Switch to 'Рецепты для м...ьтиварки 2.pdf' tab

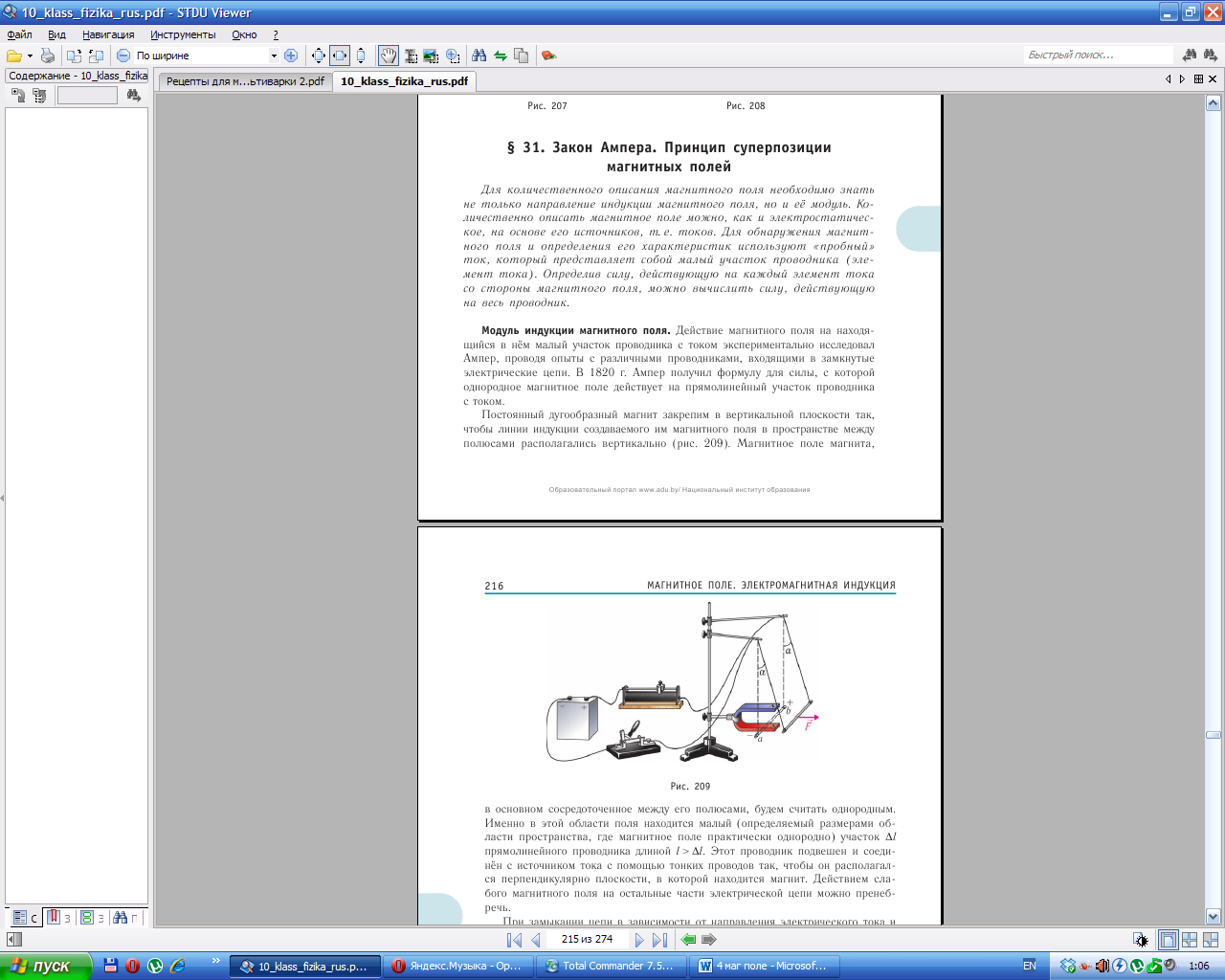[x=245, y=81]
